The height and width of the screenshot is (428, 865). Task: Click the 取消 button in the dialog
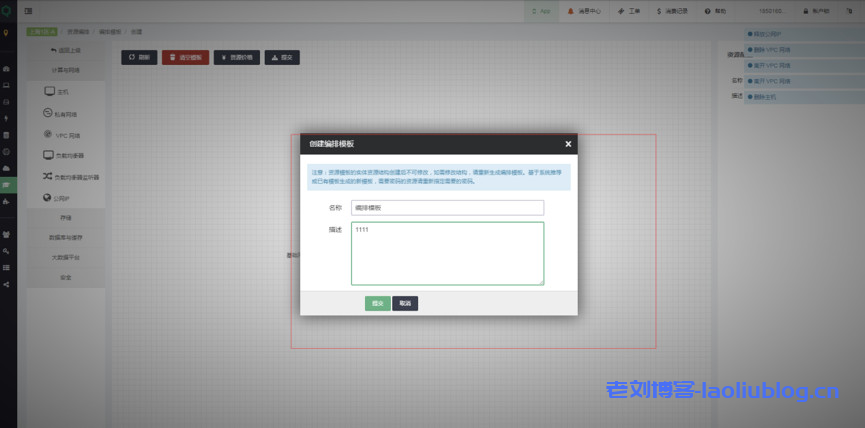tap(405, 303)
